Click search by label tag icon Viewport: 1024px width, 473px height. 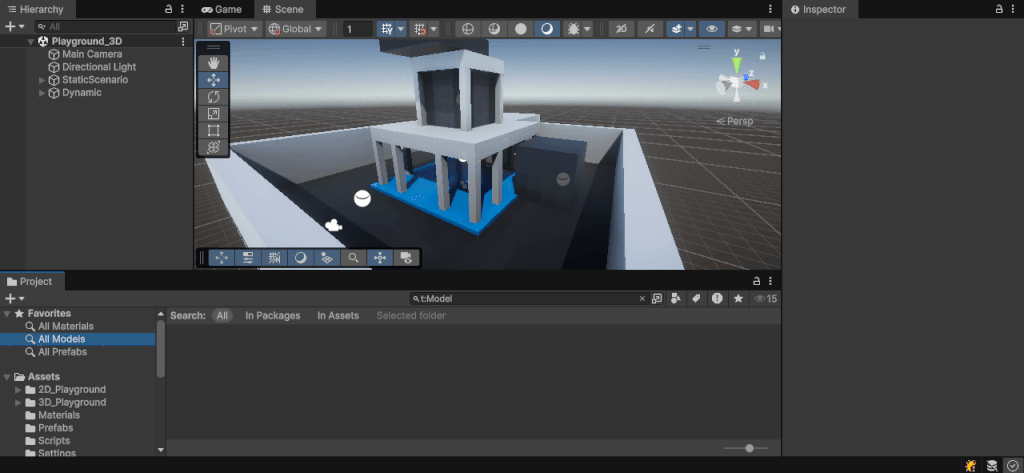tap(696, 299)
